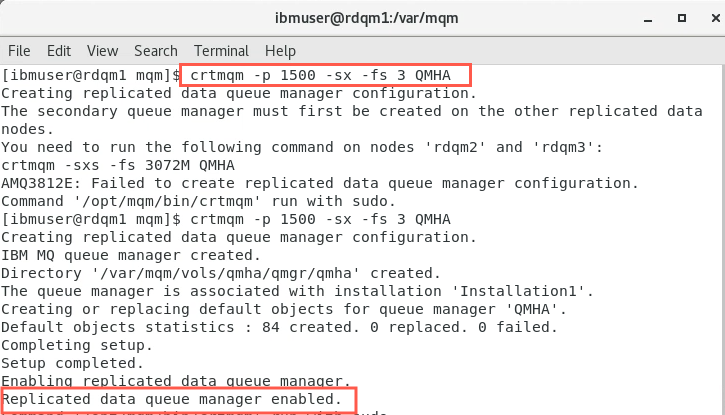
Task: Click the ibmuser@rdqm1:/var/mqm title bar
Action: pyautogui.click(x=366, y=18)
